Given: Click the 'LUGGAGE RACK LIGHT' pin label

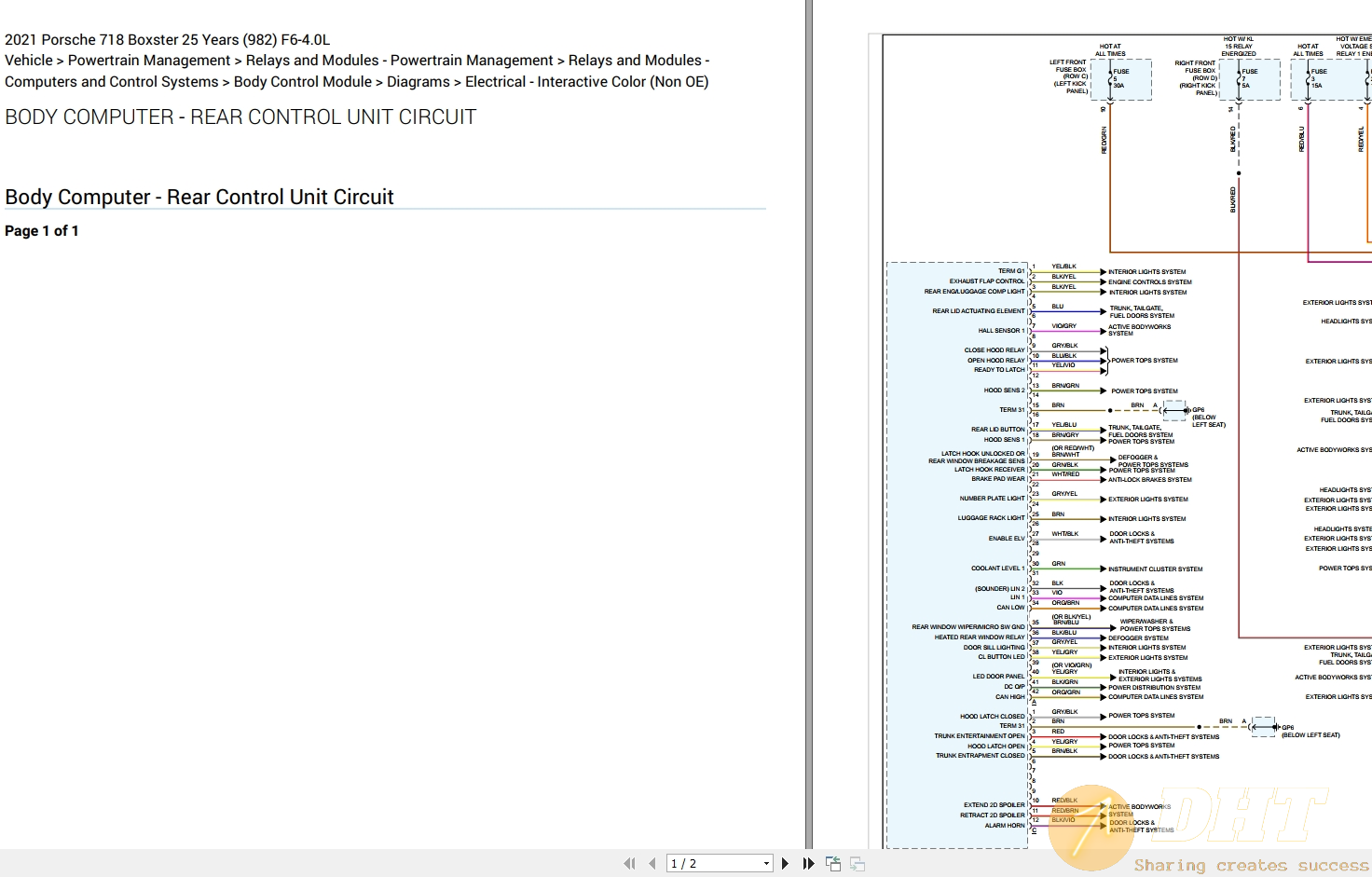Looking at the screenshot, I should (991, 518).
